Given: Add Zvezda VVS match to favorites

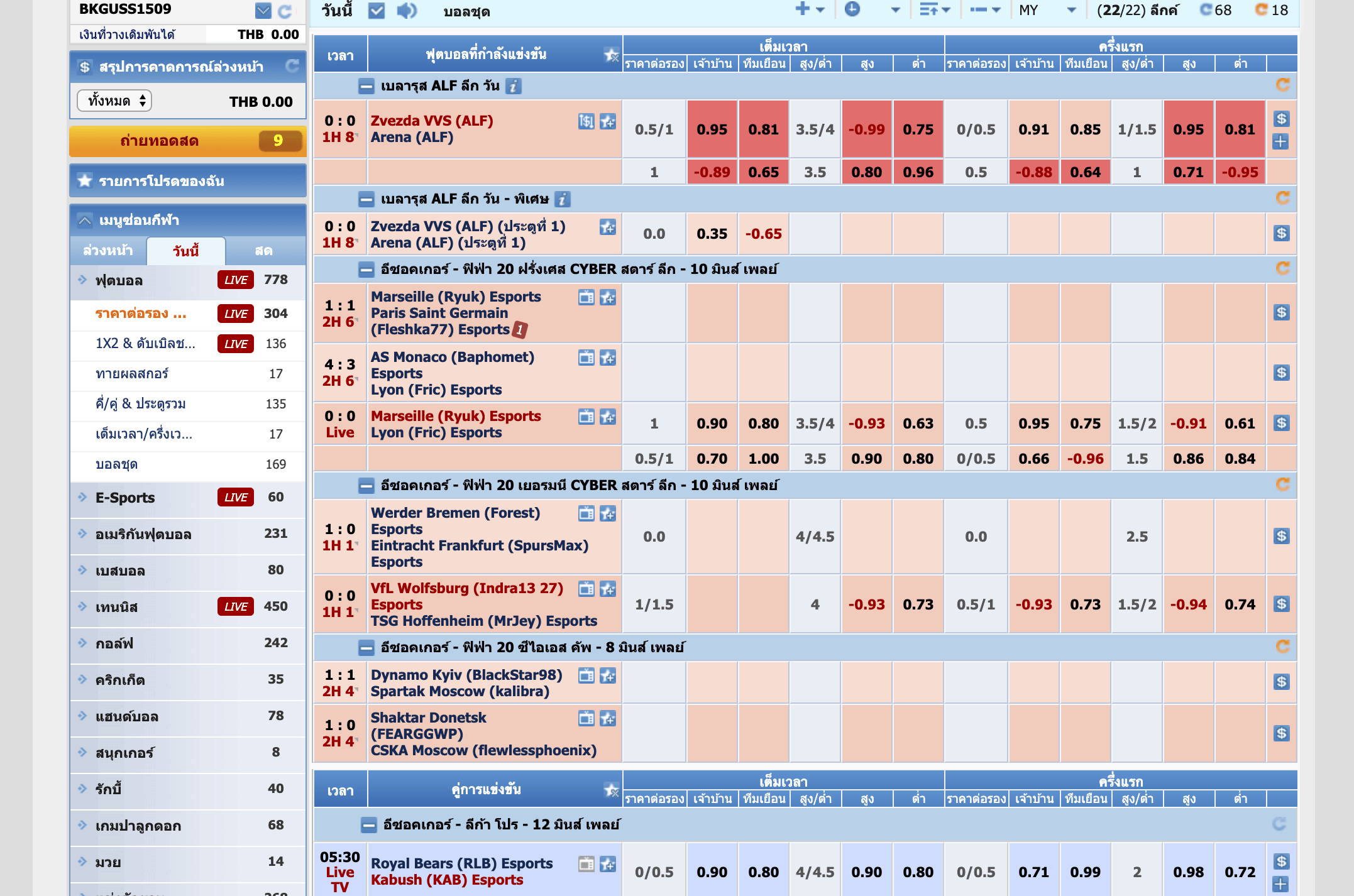Looking at the screenshot, I should click(x=607, y=121).
